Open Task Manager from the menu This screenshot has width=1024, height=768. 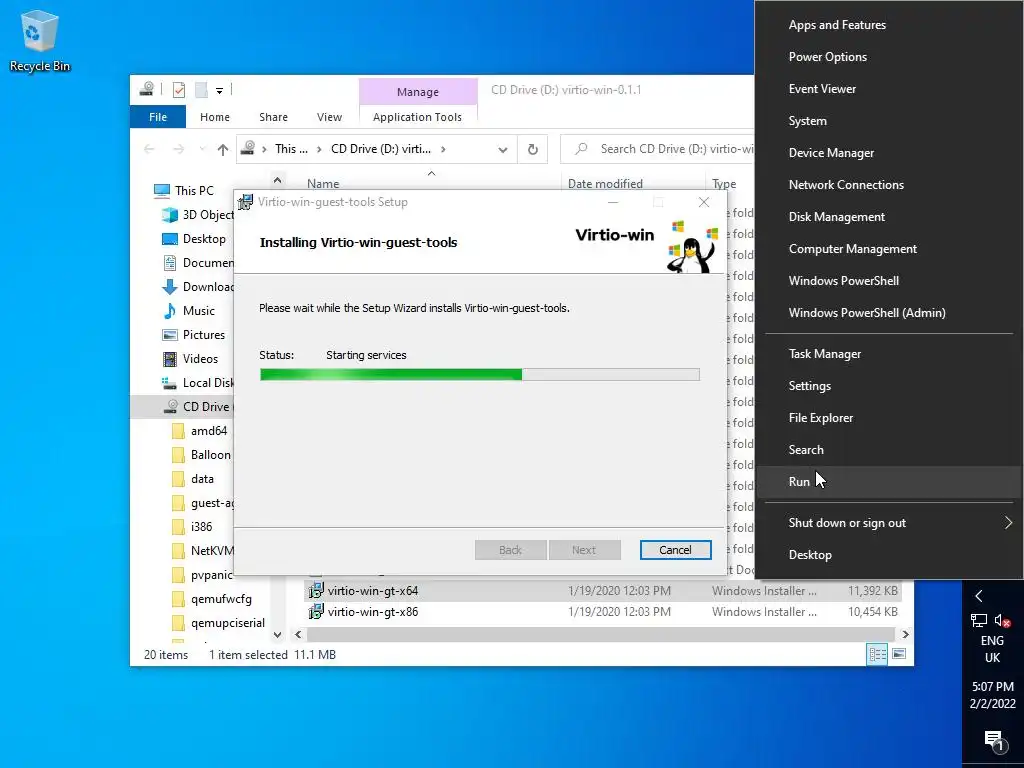click(x=889, y=354)
